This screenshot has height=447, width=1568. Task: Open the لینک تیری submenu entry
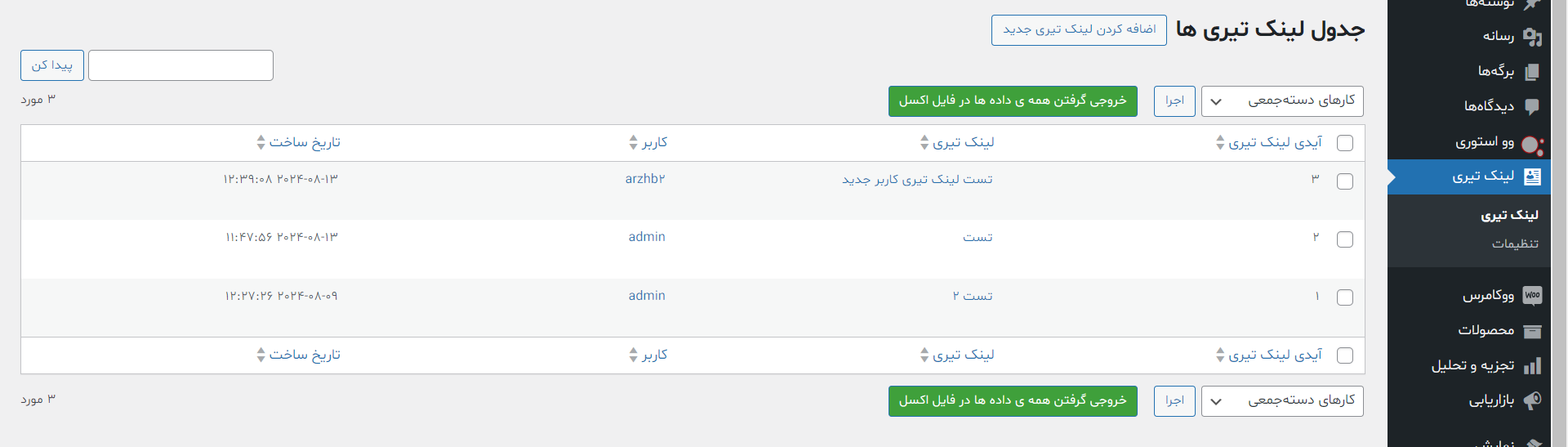point(1509,215)
